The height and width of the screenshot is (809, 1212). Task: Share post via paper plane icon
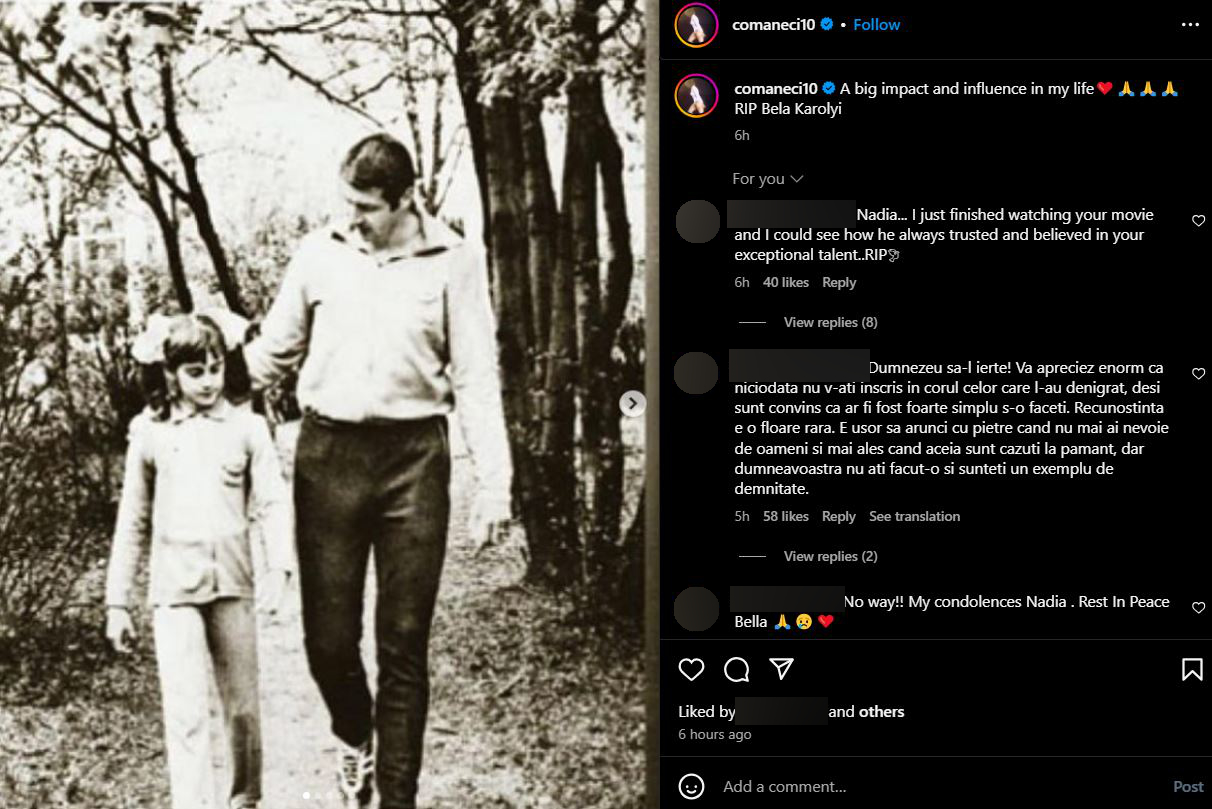[782, 669]
